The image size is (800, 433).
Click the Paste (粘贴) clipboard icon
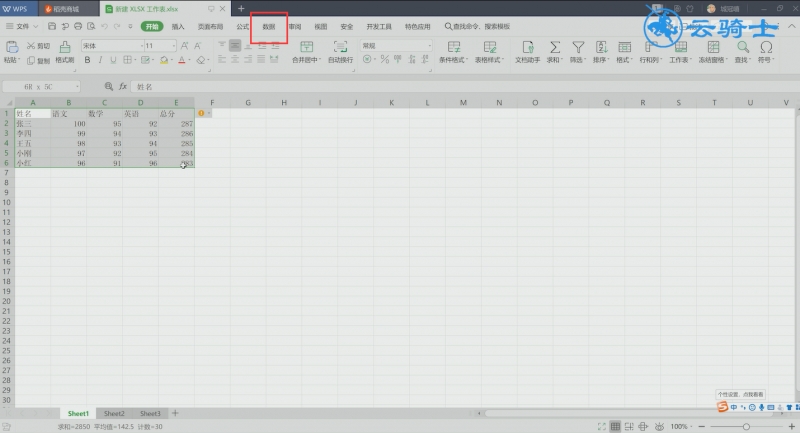click(x=12, y=47)
